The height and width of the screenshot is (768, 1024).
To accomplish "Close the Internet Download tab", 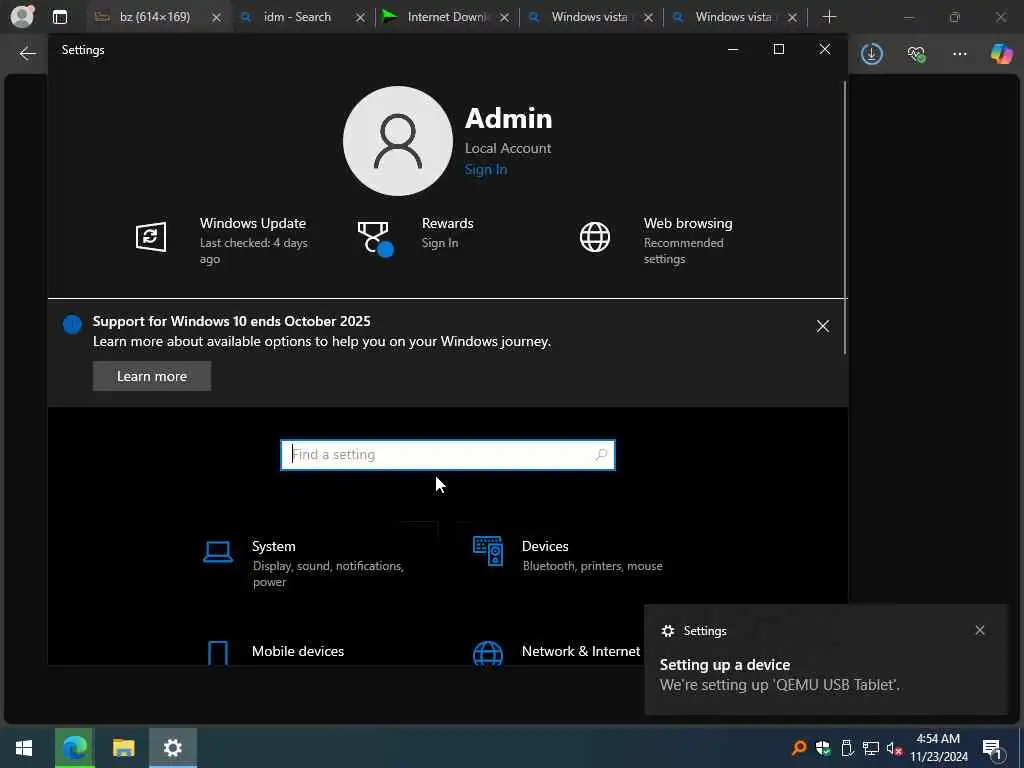I will 504,18.
